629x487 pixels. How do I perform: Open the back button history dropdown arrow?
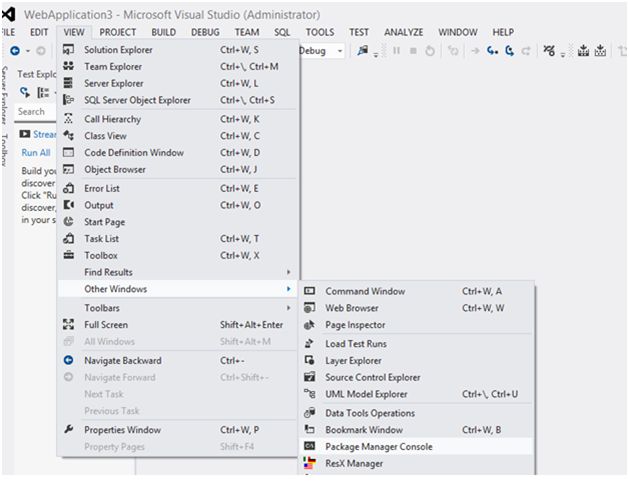[28, 51]
